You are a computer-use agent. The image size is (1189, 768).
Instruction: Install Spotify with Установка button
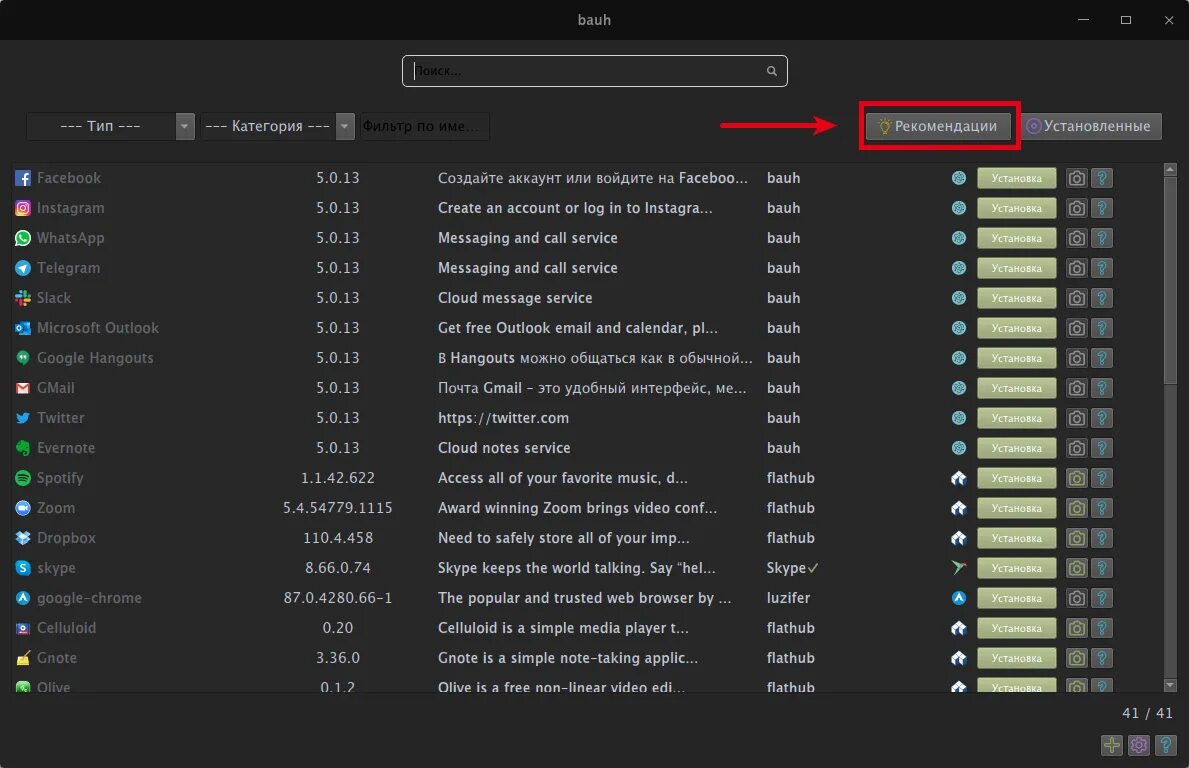pyautogui.click(x=1016, y=478)
